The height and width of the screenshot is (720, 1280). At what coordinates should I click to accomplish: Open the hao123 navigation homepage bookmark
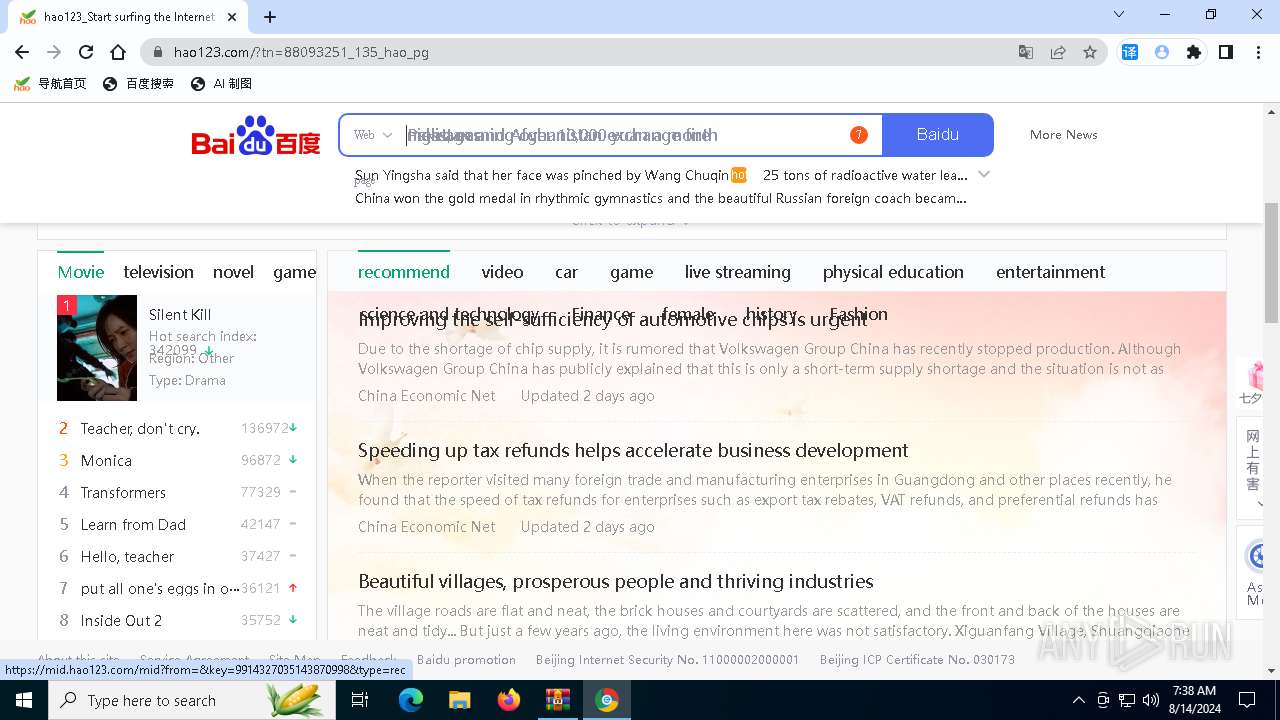coord(50,84)
